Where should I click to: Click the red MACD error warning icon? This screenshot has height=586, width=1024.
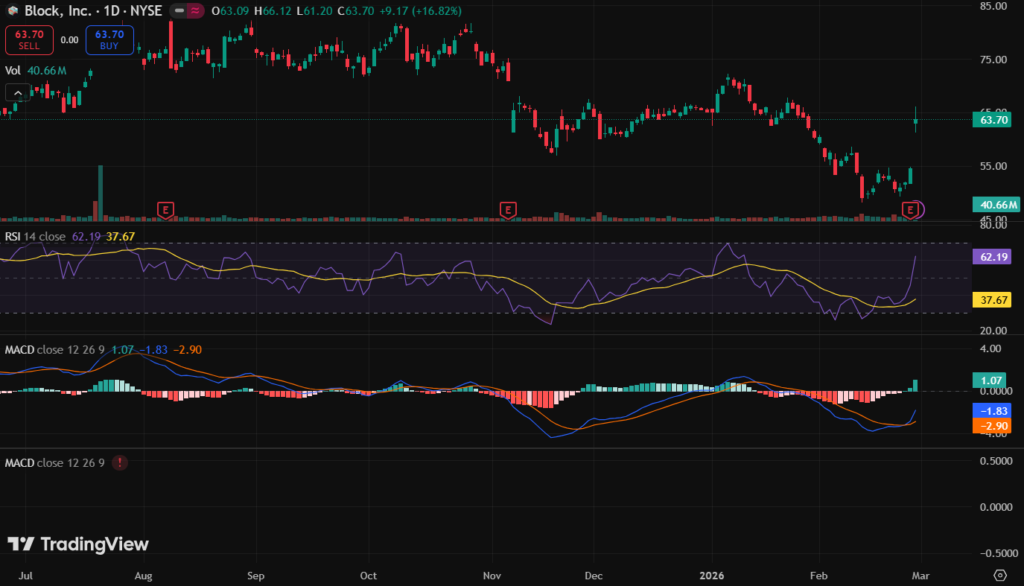(x=120, y=463)
